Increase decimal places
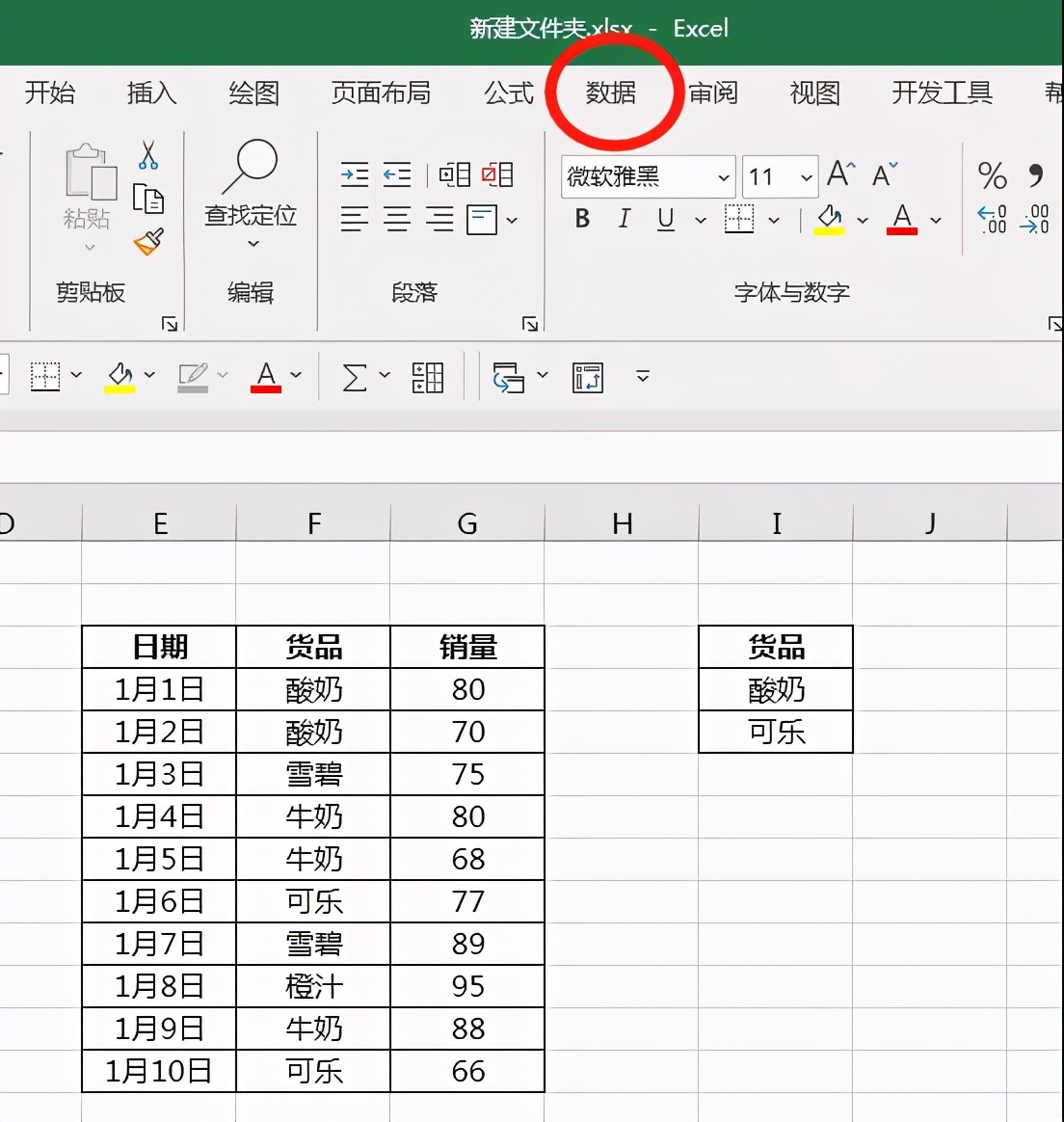This screenshot has width=1064, height=1122. (x=993, y=219)
